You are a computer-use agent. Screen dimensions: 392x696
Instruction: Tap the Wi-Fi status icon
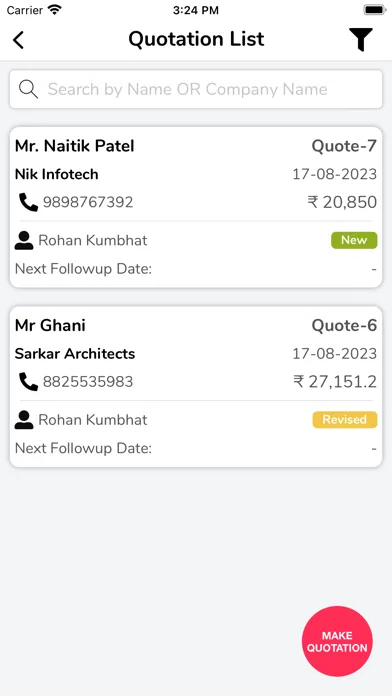(x=55, y=9)
